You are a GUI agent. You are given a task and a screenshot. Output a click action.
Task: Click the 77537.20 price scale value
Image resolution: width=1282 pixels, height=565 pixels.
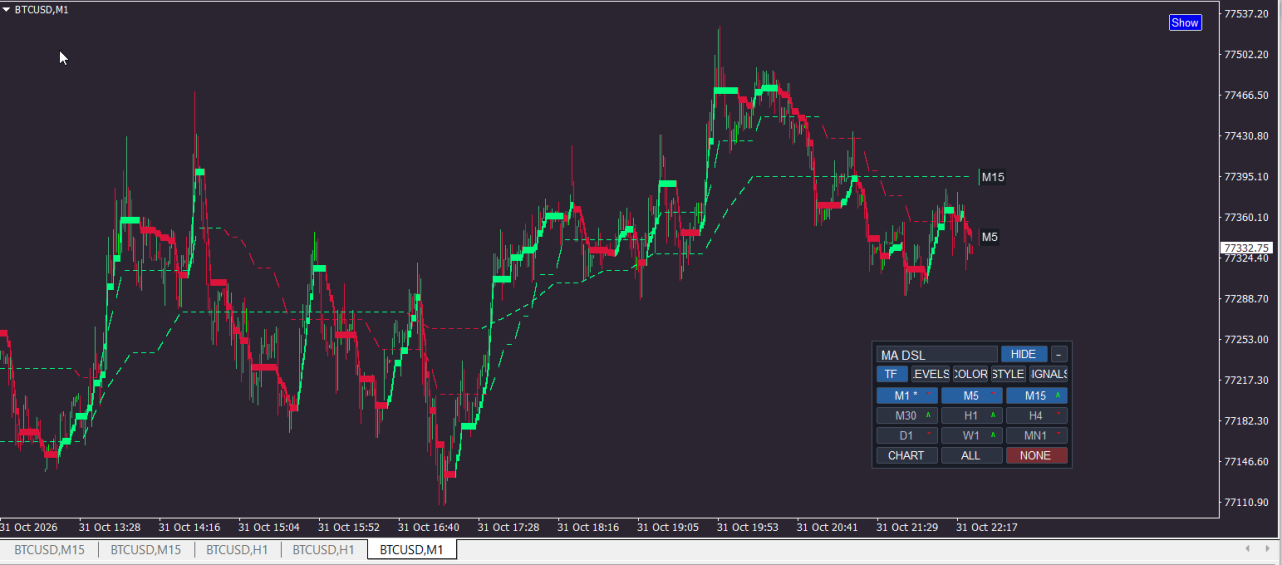1246,14
